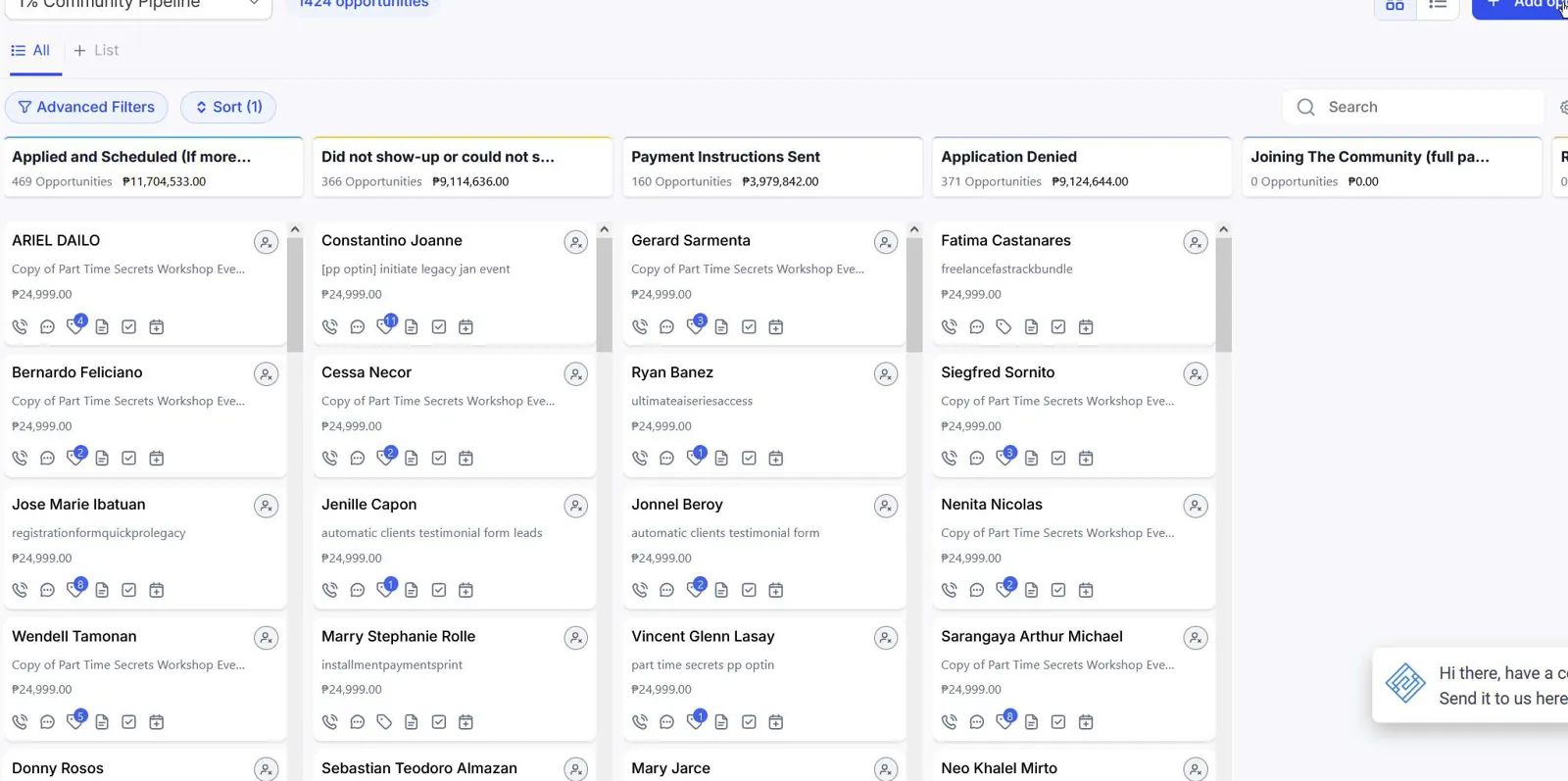
Task: Switch to board grid view icon
Action: point(1395,6)
